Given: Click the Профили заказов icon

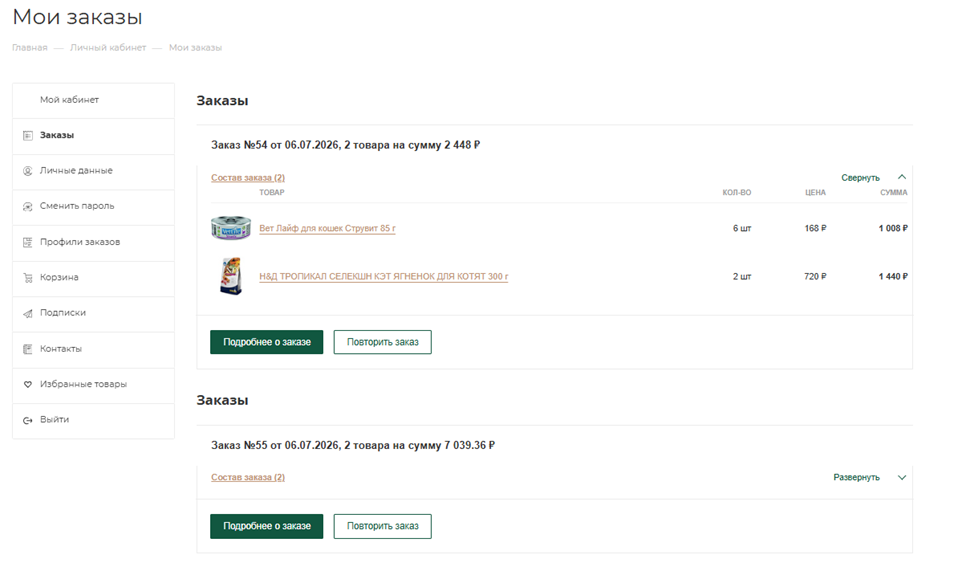Looking at the screenshot, I should point(27,242).
